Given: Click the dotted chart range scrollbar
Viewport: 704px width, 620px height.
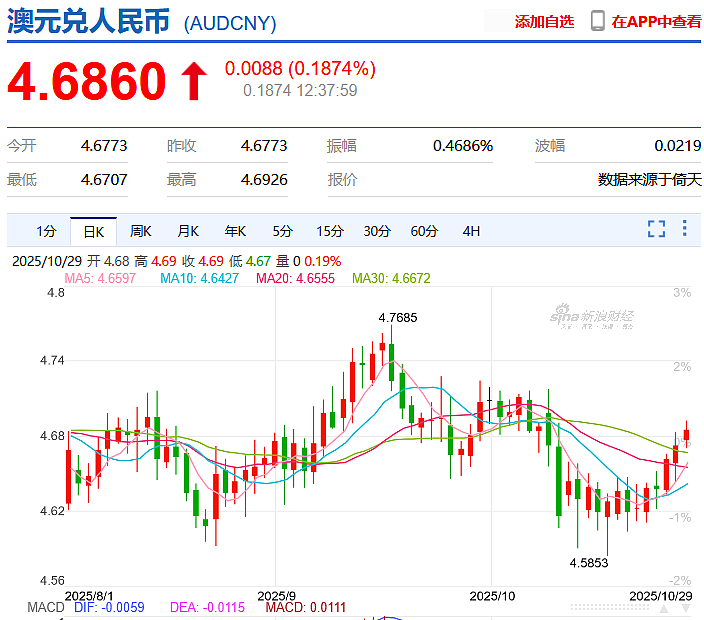Looking at the screenshot, I should click(x=609, y=608).
